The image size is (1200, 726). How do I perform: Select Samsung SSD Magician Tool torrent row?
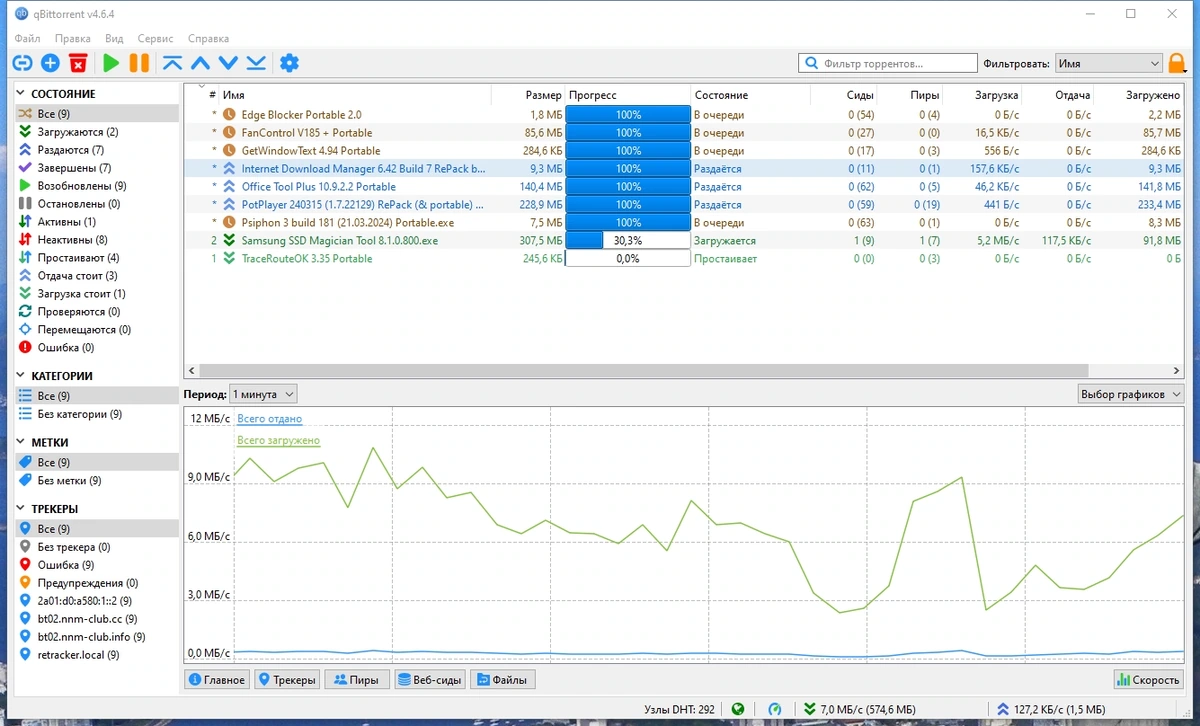coord(683,241)
